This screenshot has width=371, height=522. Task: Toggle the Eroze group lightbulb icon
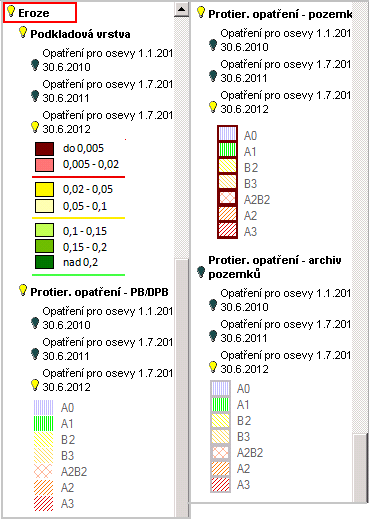(x=11, y=12)
